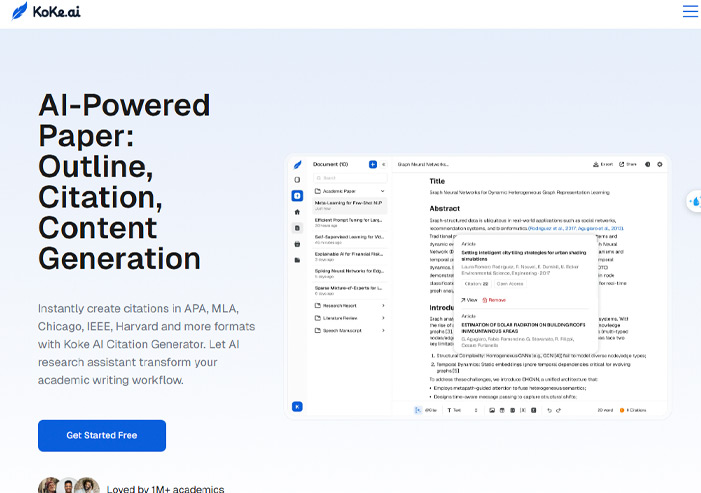The image size is (701, 493).
Task: Open Meta-Learning for Few-Shot NLP document
Action: click(349, 203)
